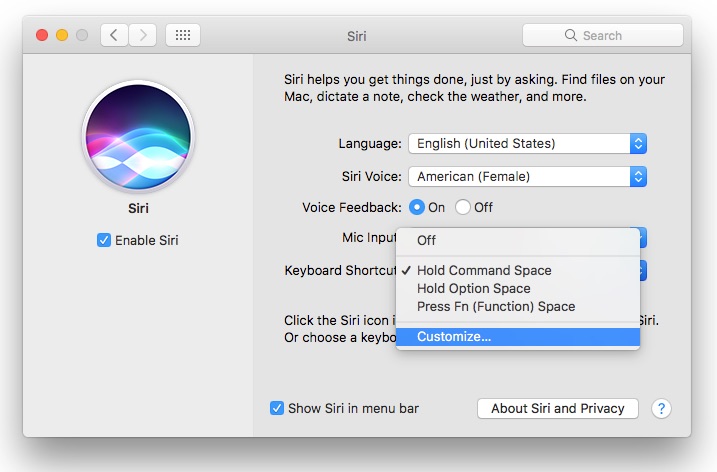The image size is (717, 472).
Task: Open Siri help with the question mark button
Action: tap(661, 408)
